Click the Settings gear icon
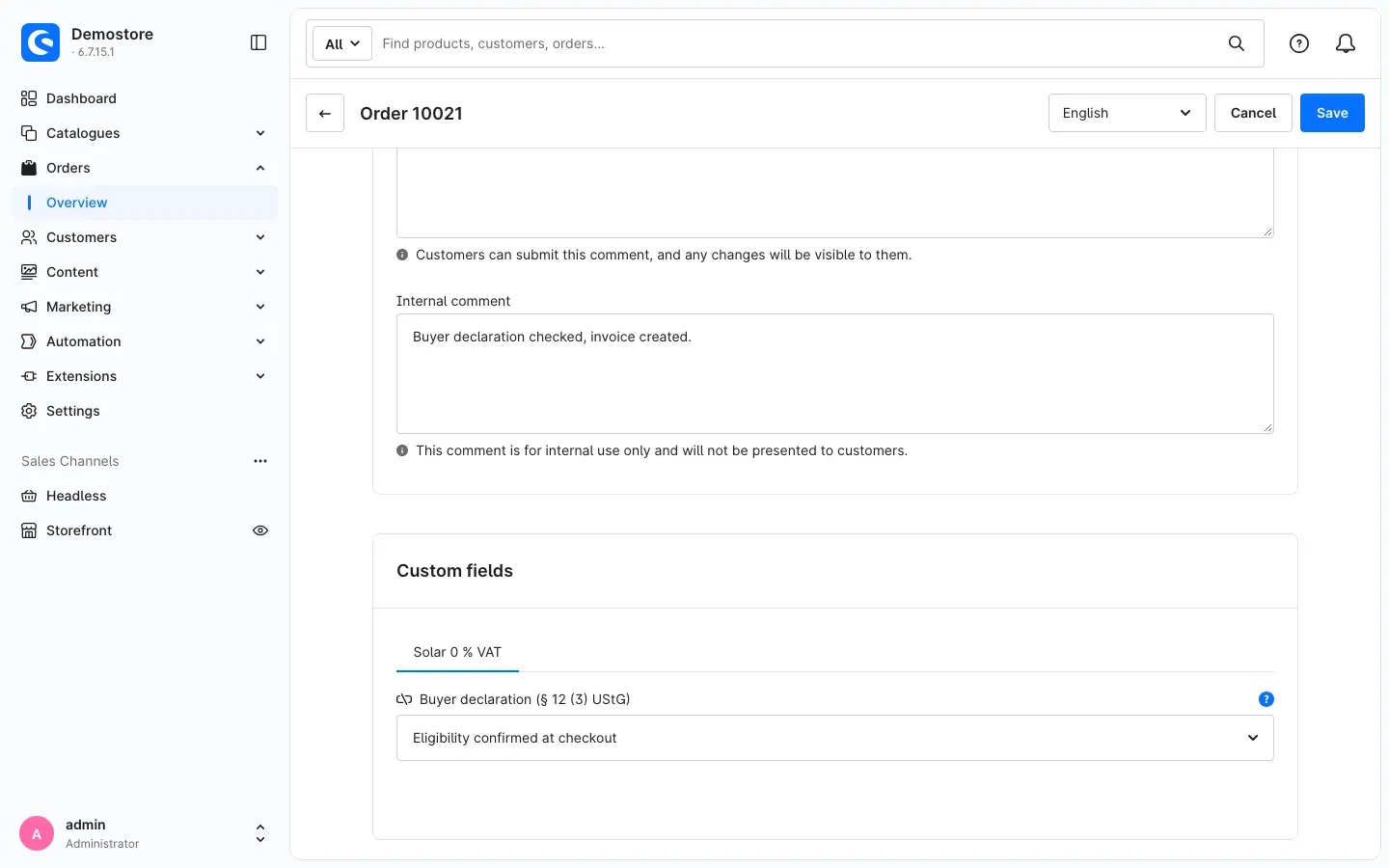 pyautogui.click(x=29, y=411)
